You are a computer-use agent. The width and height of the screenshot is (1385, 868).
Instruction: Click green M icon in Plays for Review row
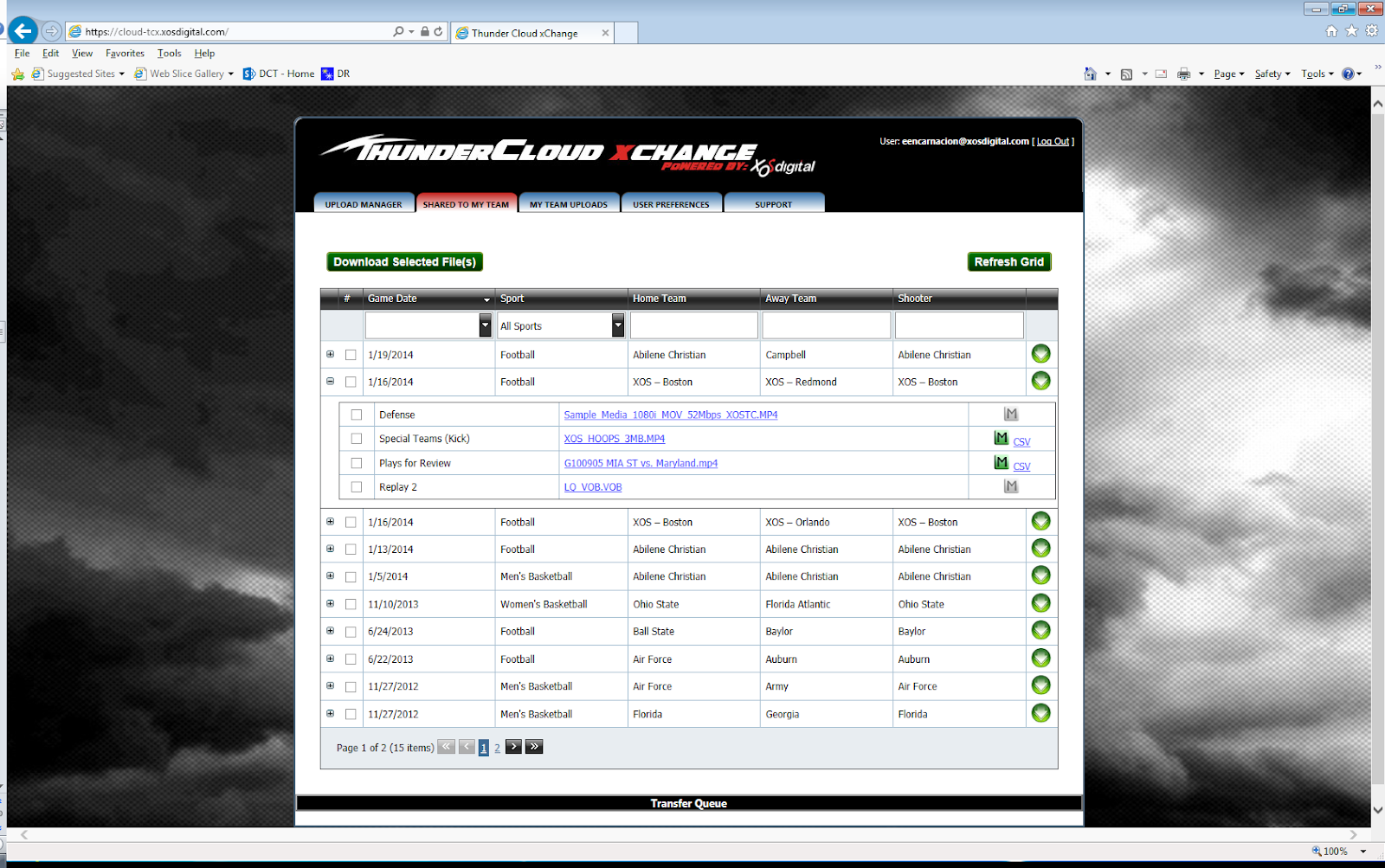[1002, 462]
